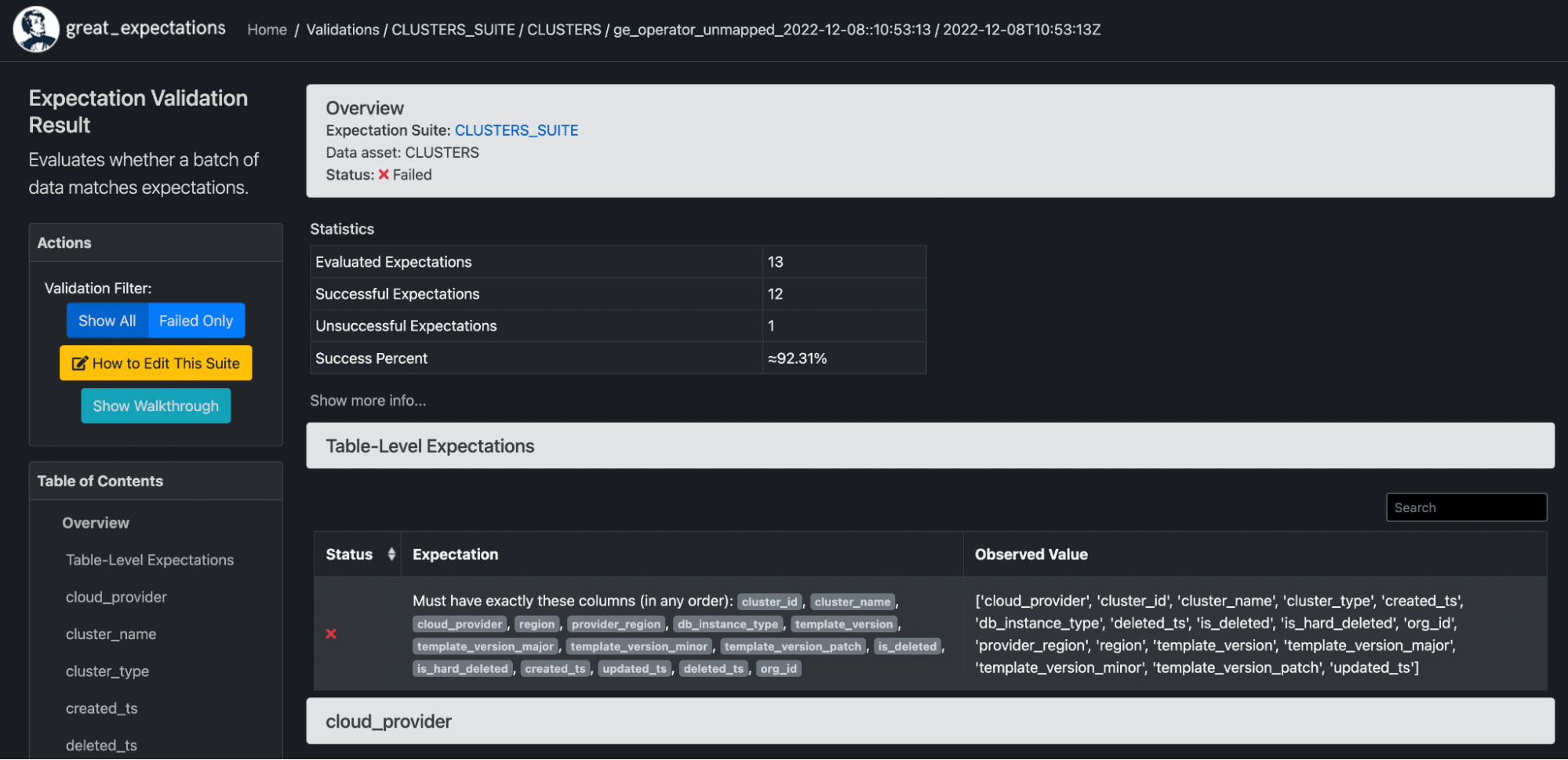Click How to Edit This Suite button

[x=156, y=363]
